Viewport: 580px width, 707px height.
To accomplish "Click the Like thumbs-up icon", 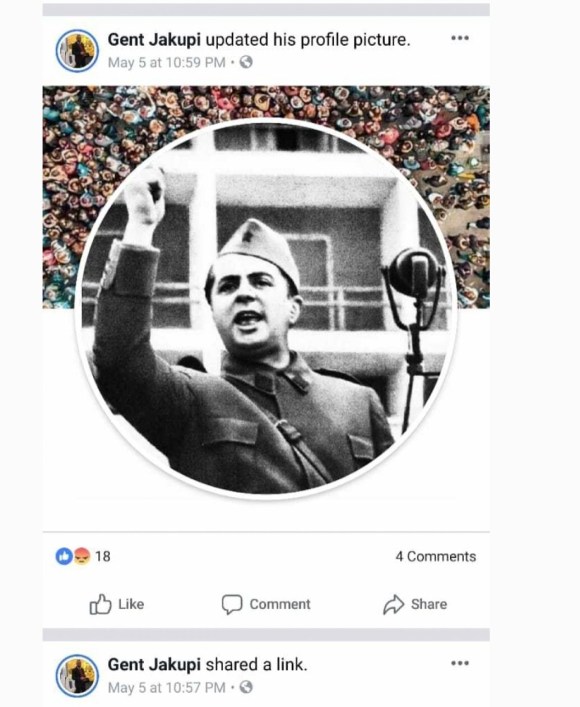I will [100, 604].
